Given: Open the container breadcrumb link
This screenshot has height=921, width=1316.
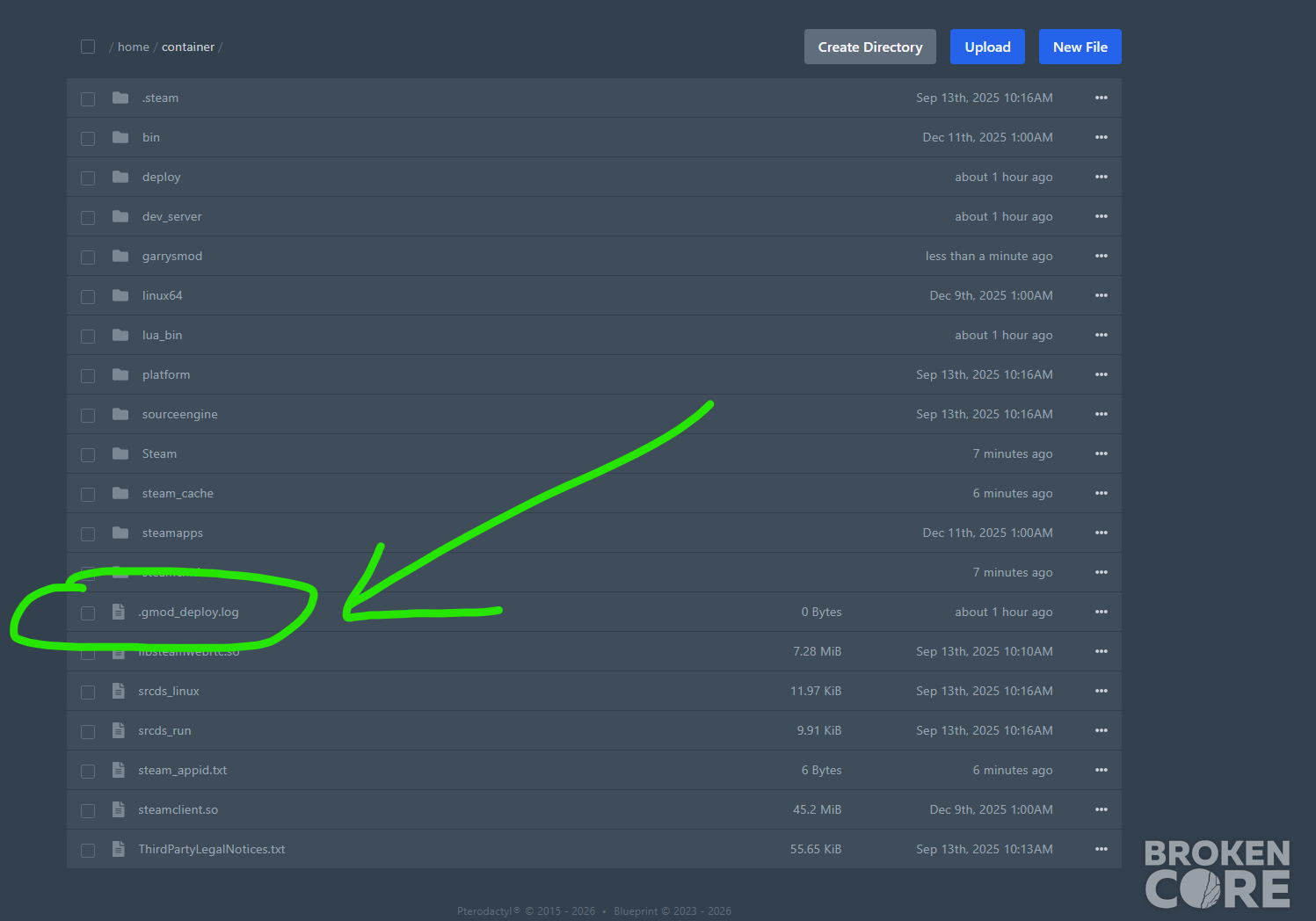Looking at the screenshot, I should coord(188,47).
